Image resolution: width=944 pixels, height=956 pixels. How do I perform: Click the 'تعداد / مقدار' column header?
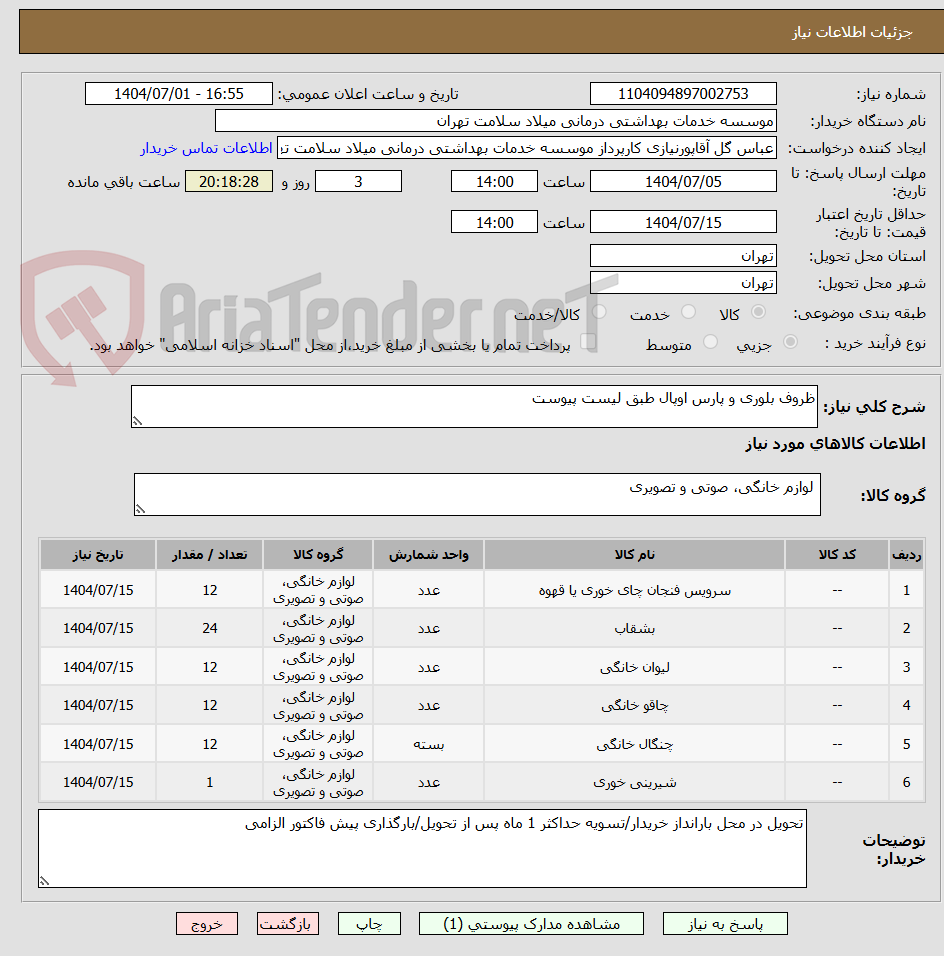[x=209, y=554]
